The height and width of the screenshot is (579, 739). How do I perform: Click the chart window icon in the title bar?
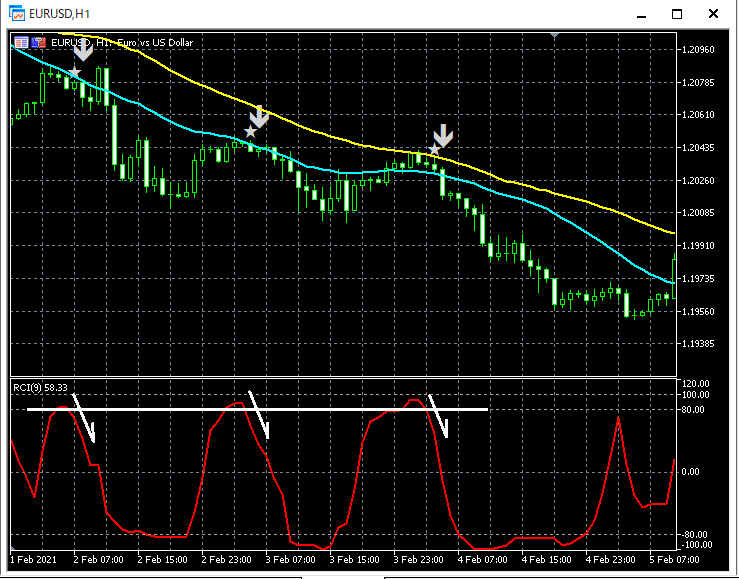coord(17,13)
